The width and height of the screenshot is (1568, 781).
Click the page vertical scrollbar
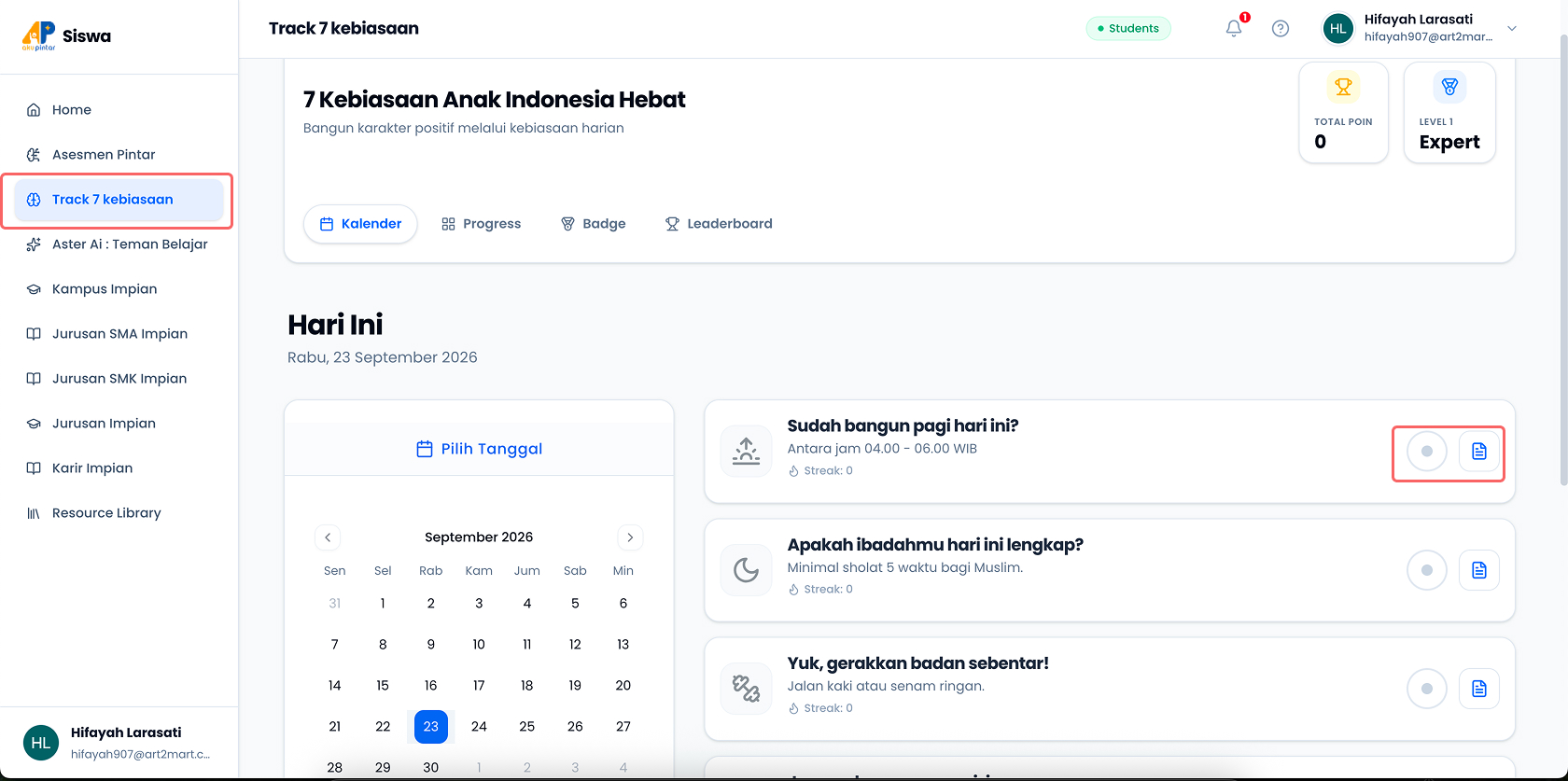pyautogui.click(x=1563, y=261)
